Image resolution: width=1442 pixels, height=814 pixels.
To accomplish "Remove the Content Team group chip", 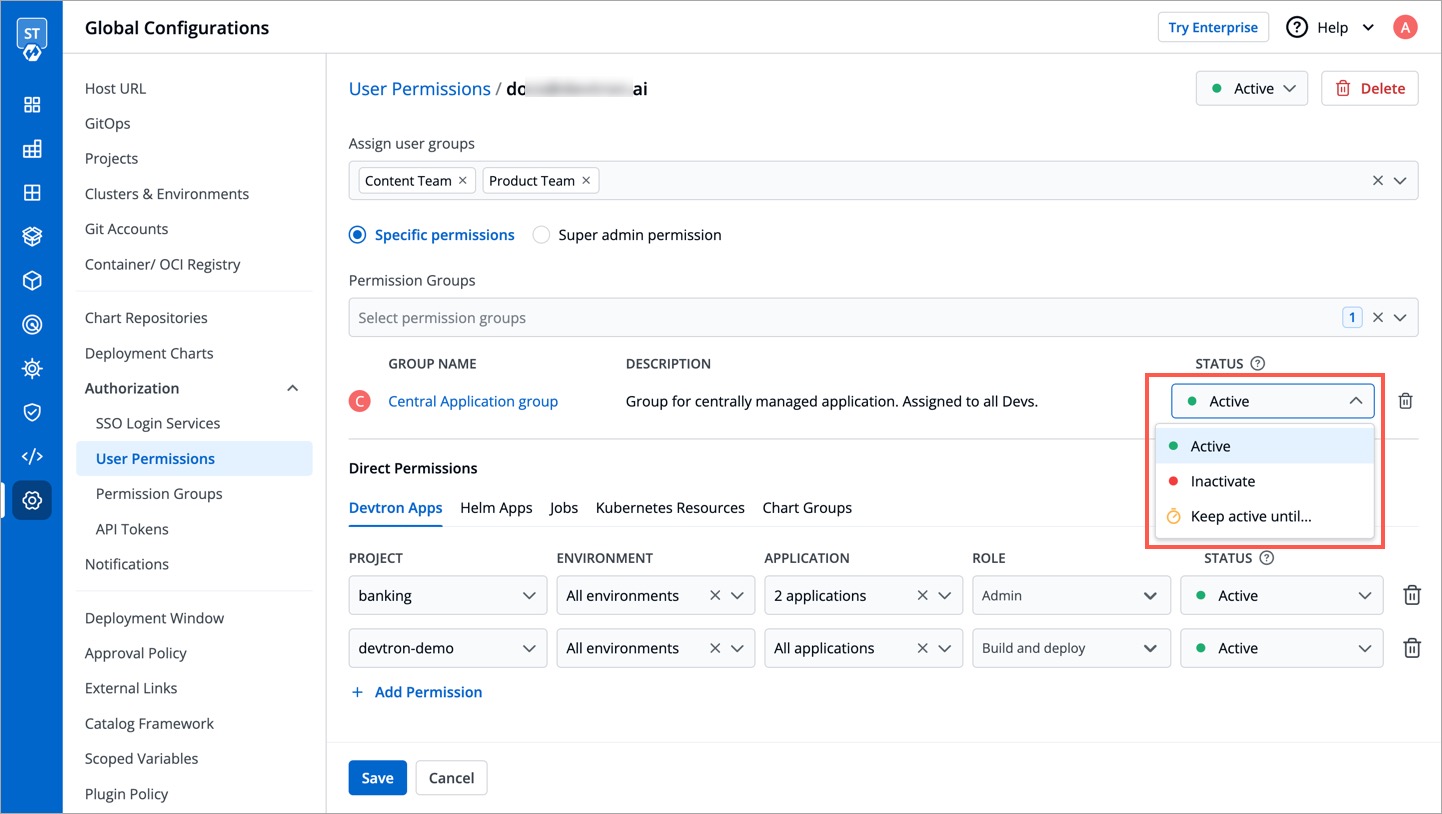I will coord(462,181).
